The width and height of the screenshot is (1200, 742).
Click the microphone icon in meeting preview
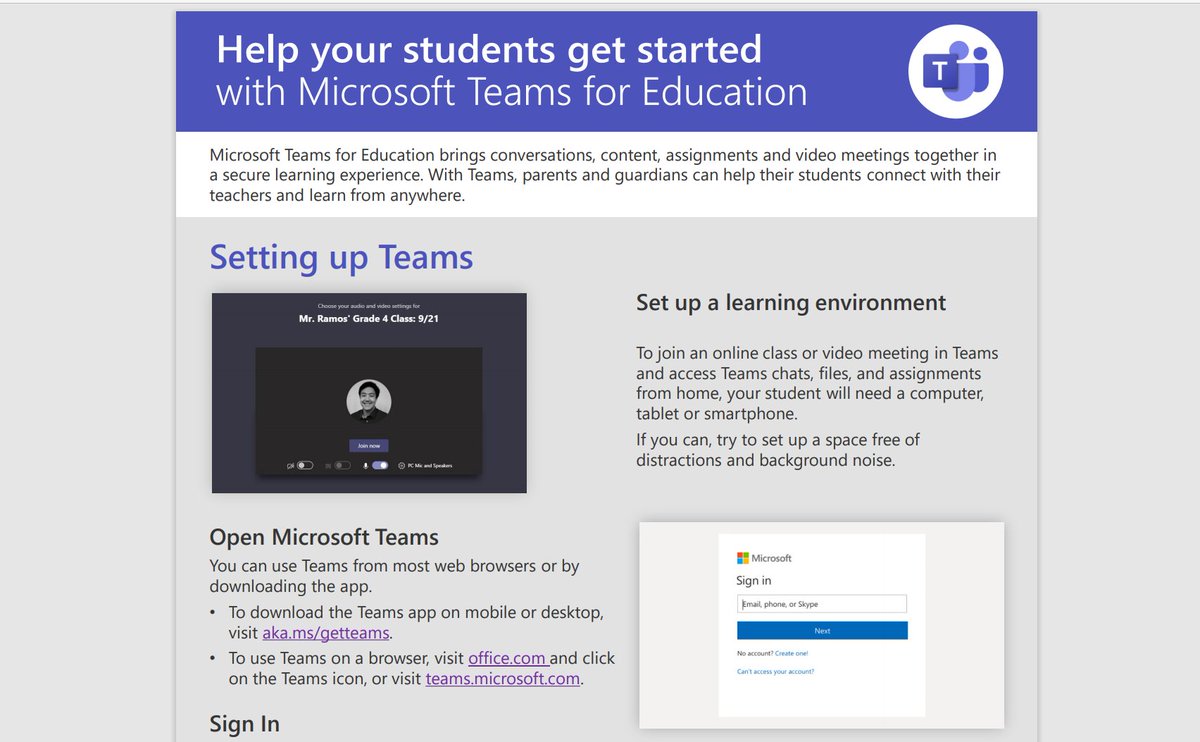(365, 466)
